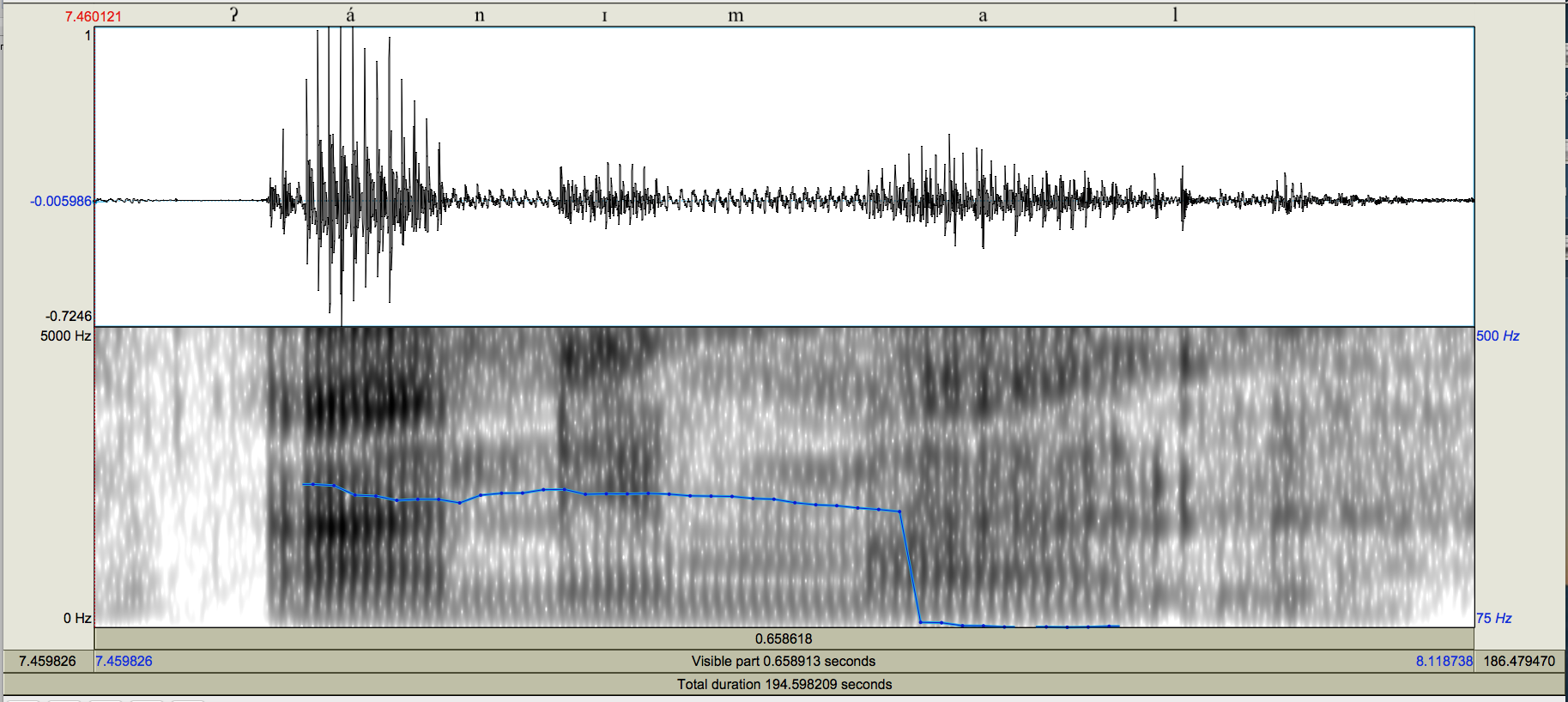
Task: Play visible selection via the 0.658618 bar
Action: 784,638
